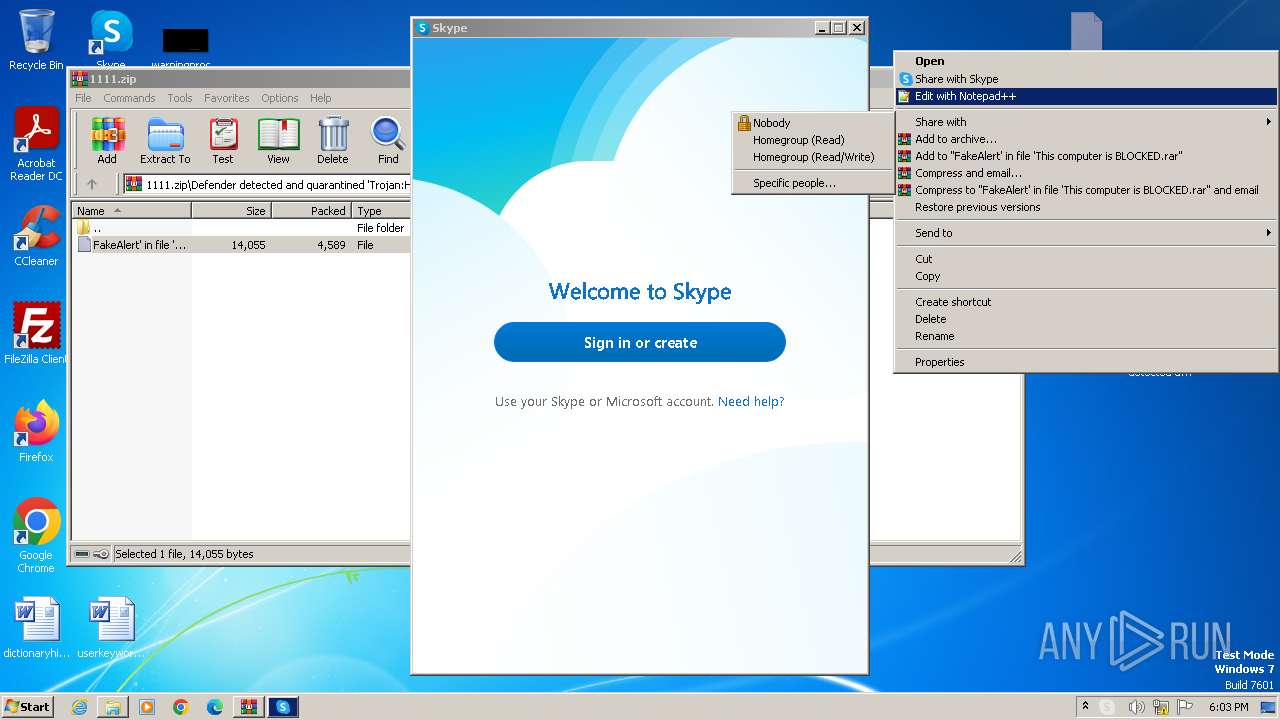Open the Google Chrome desktop icon
The width and height of the screenshot is (1280, 720).
36,536
